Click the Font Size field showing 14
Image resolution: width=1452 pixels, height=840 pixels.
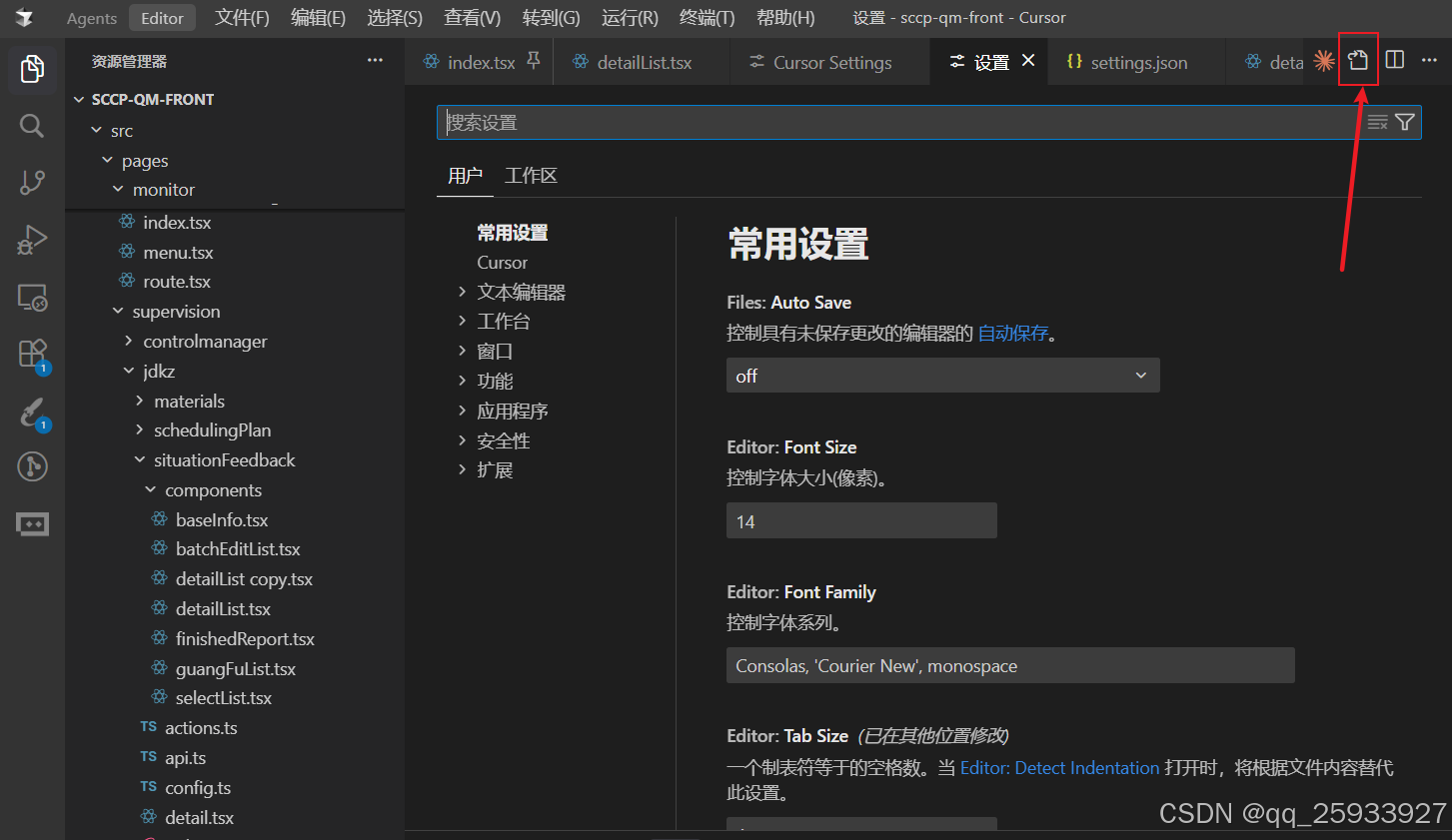(861, 520)
